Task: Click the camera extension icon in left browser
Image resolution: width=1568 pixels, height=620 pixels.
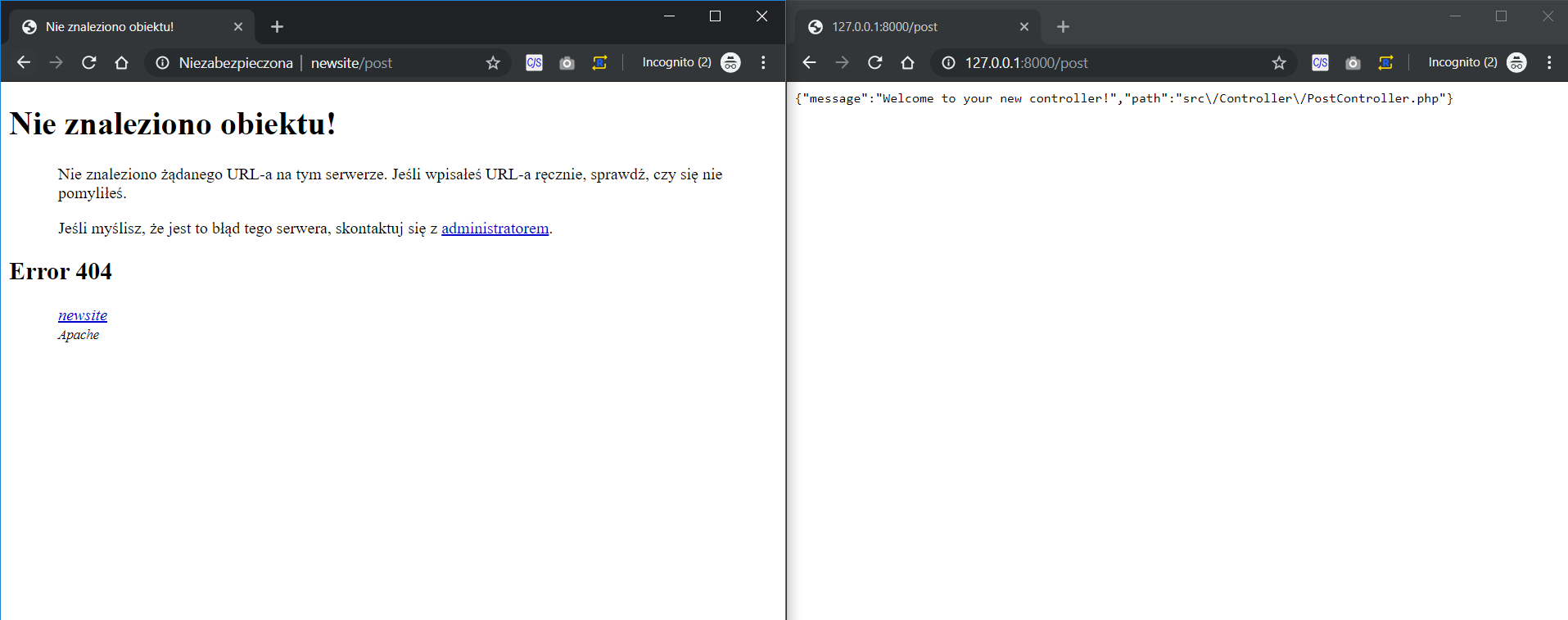Action: click(x=567, y=63)
